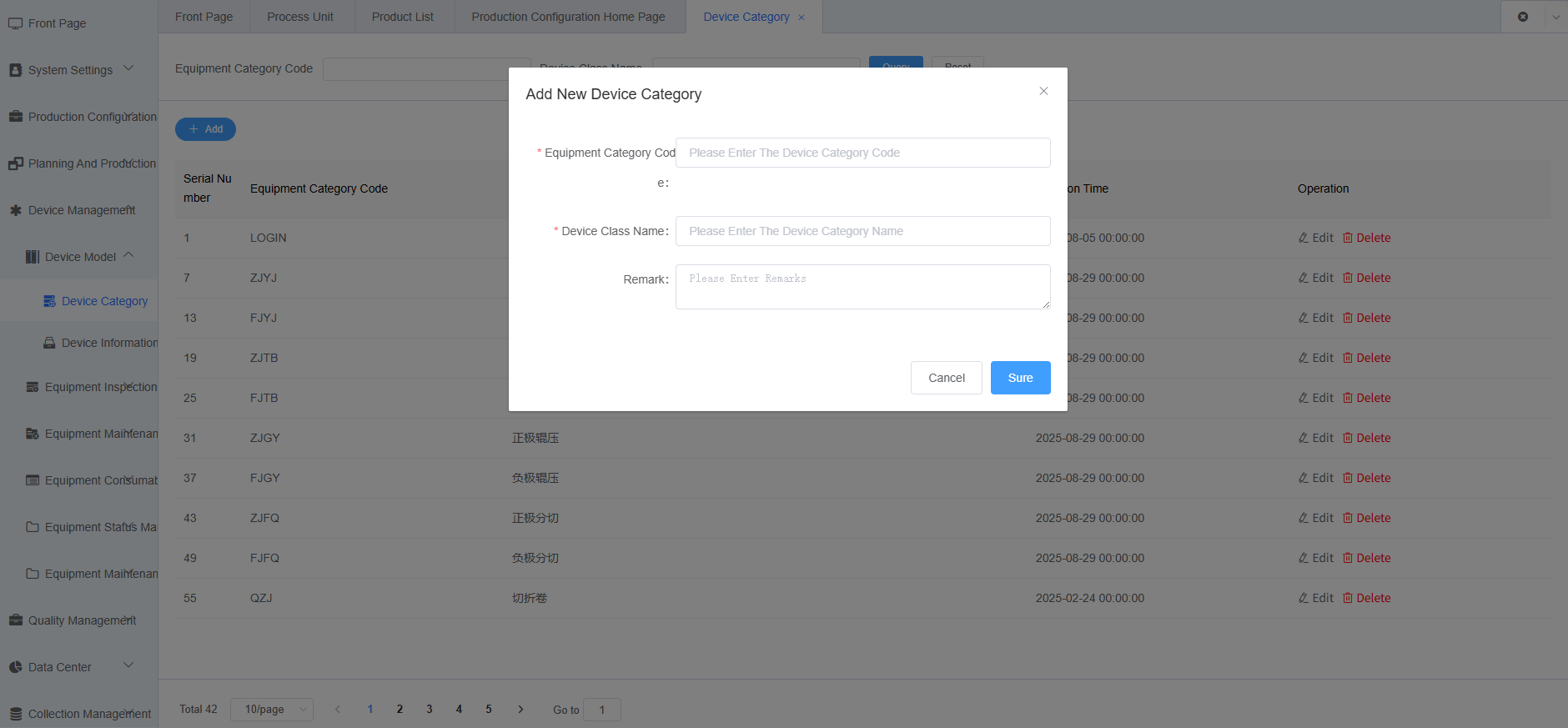
Task: Click the close-all tabs circle icon
Action: click(x=1523, y=17)
